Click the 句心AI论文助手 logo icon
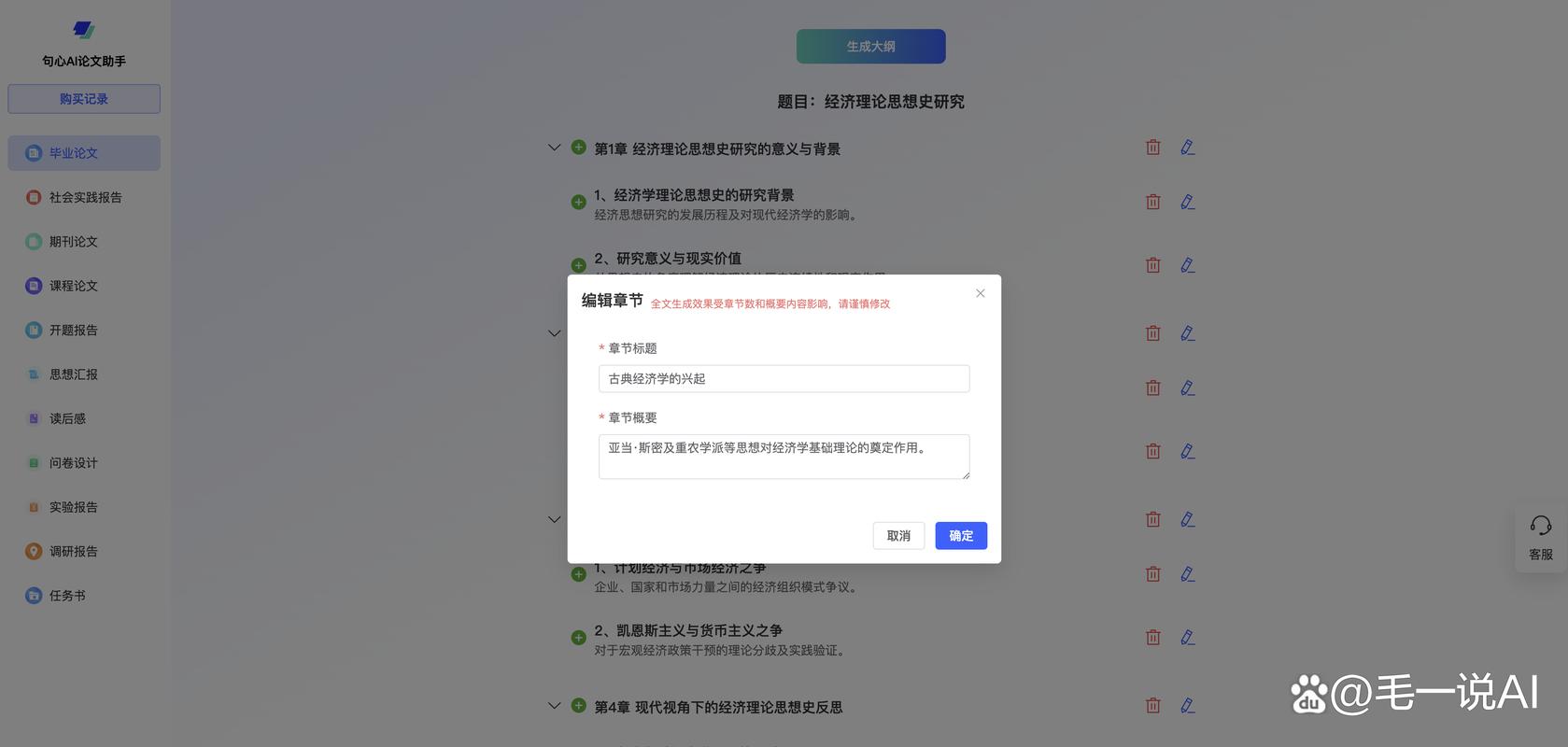Screen dimensions: 1568x747 (83, 30)
